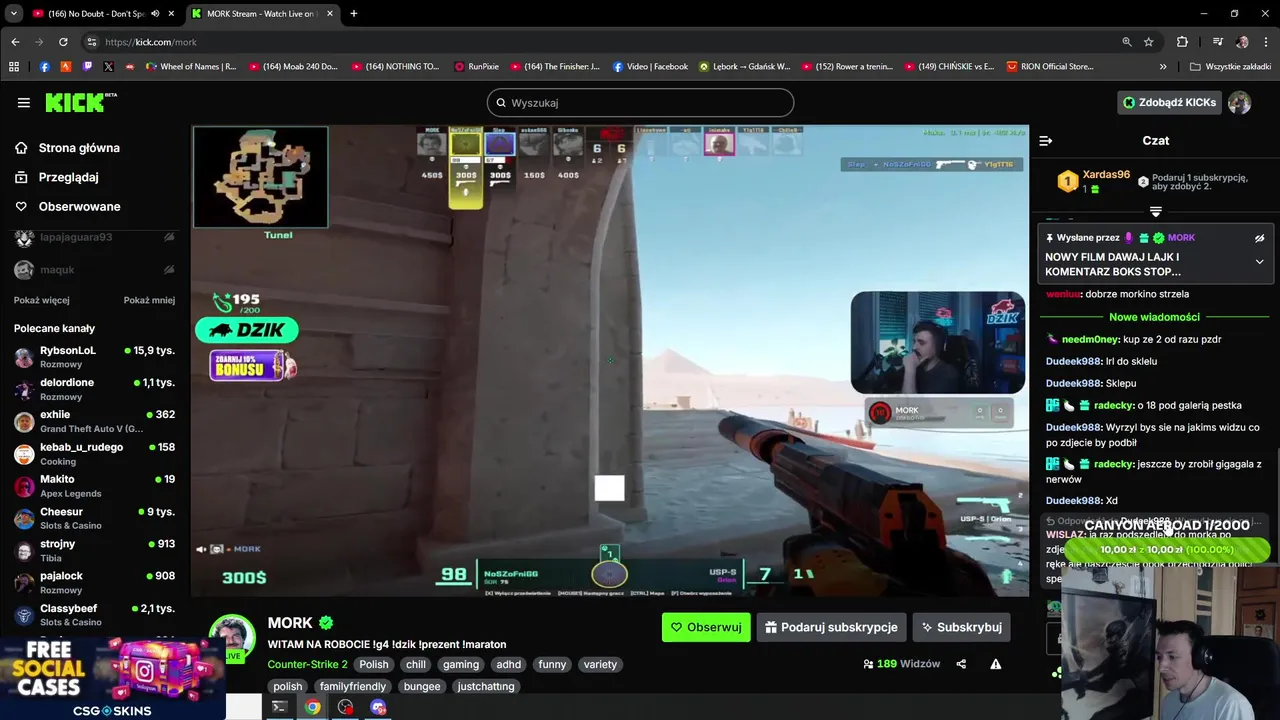Click the KICK logo
This screenshot has width=1280, height=720.
(x=80, y=102)
